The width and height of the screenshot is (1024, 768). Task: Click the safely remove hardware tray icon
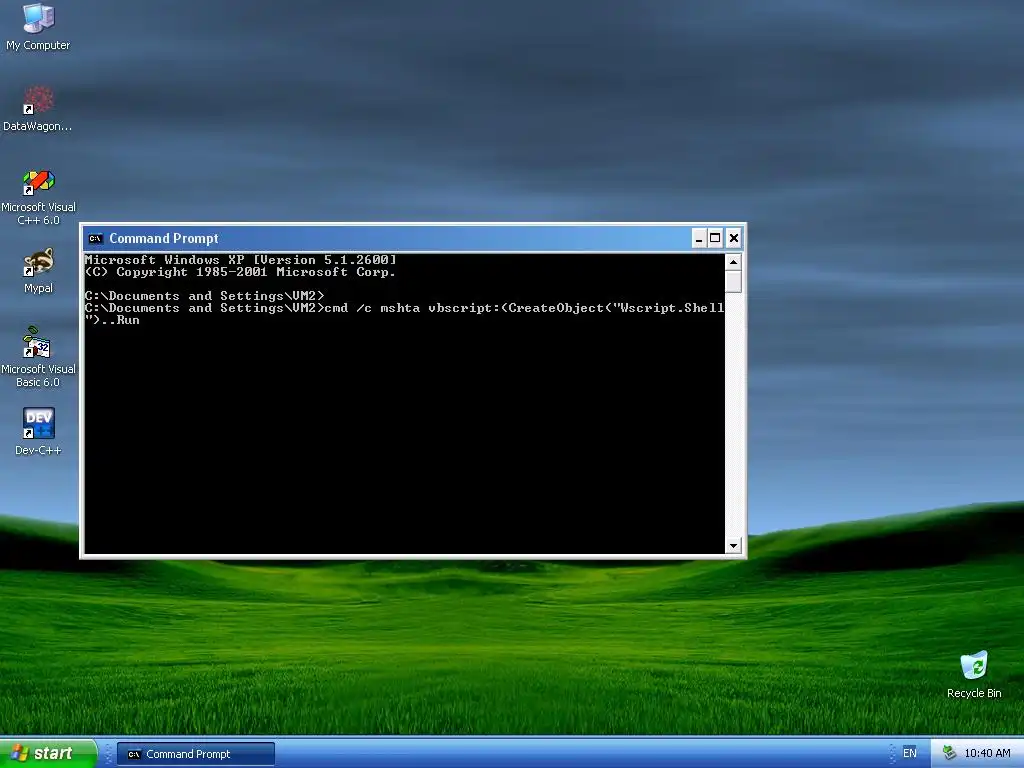(x=949, y=753)
